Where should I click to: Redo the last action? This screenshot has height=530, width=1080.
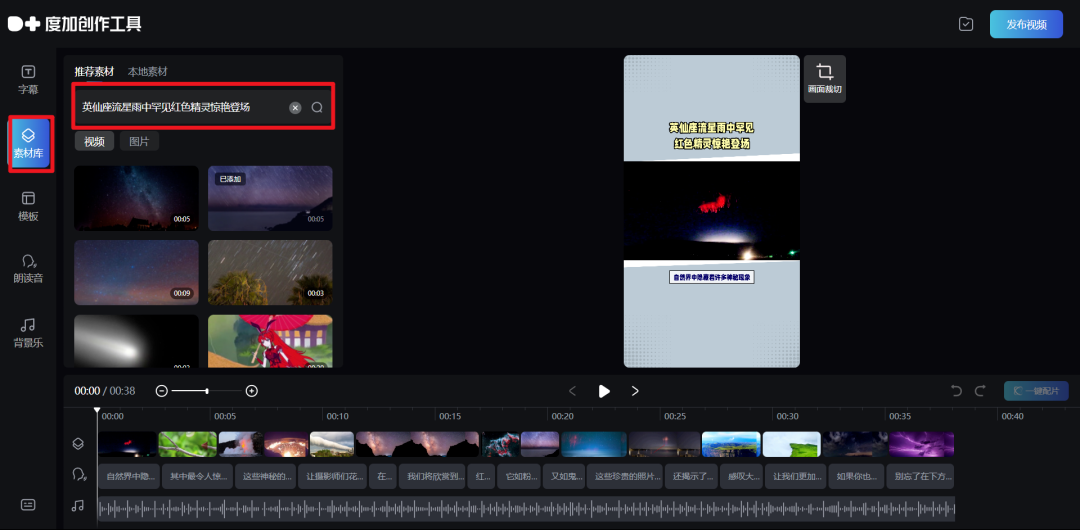tap(980, 391)
